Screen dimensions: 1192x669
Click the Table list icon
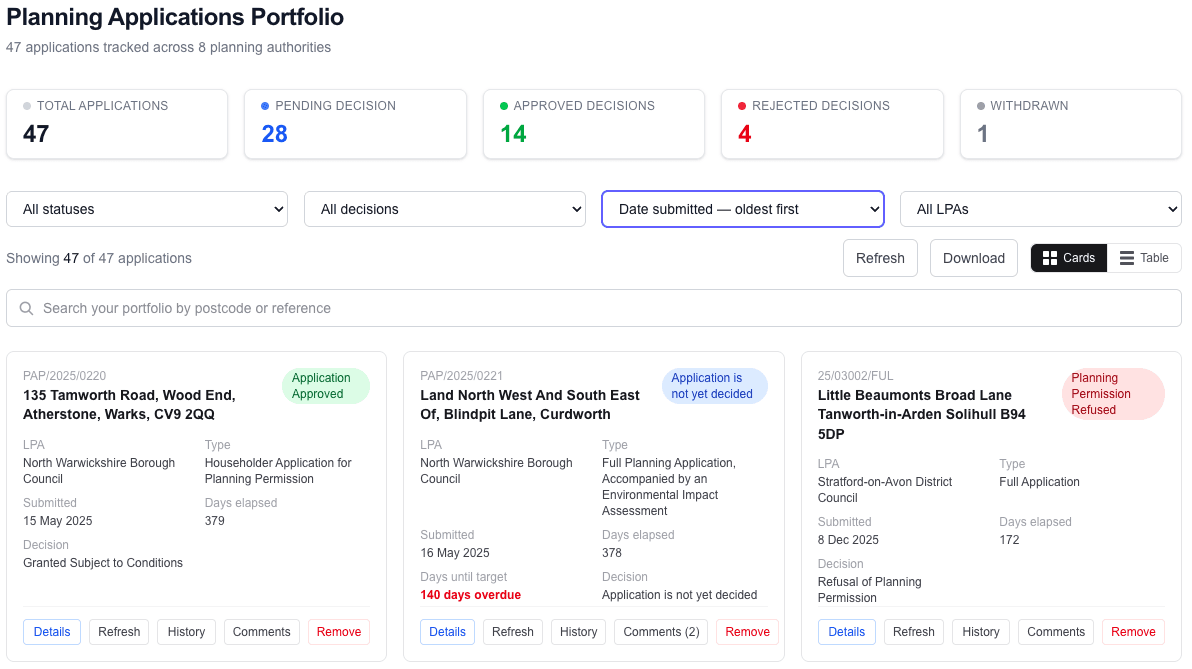[1127, 258]
